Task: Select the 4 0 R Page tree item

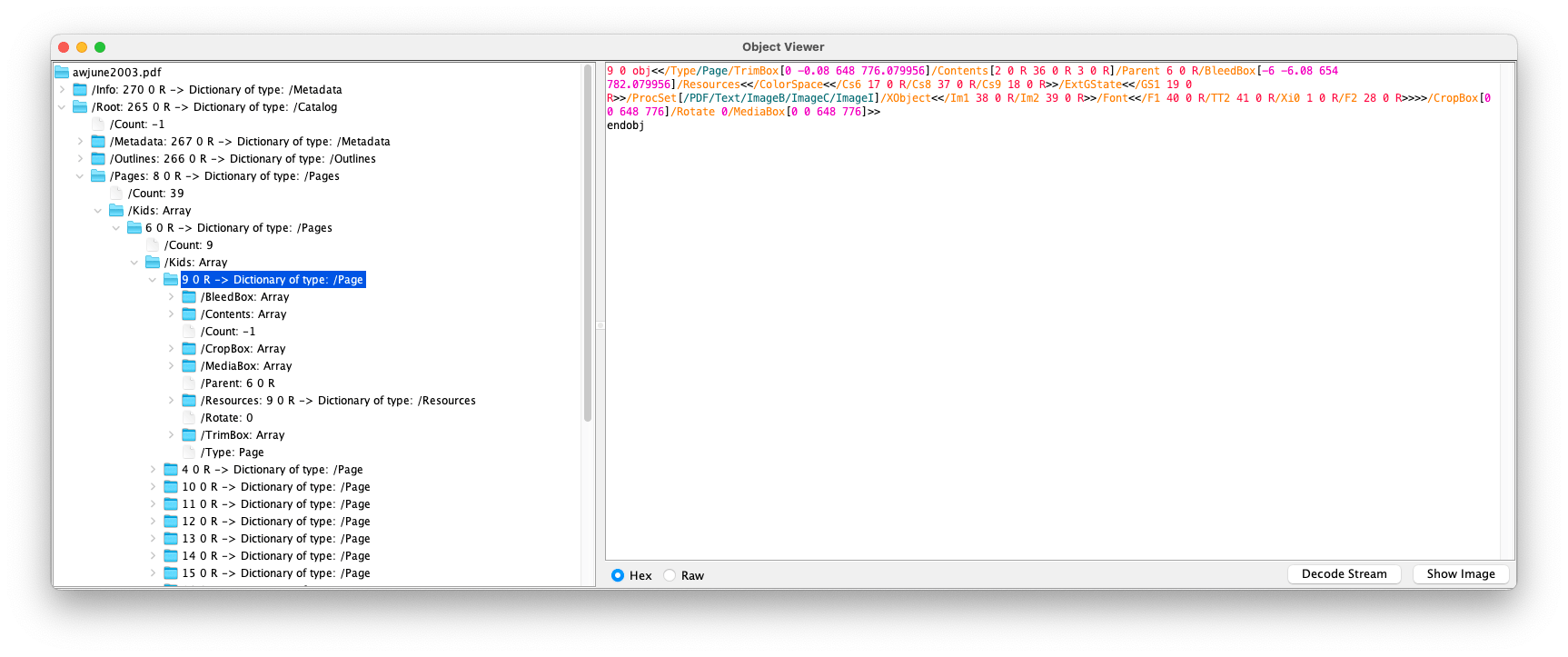Action: coord(272,470)
